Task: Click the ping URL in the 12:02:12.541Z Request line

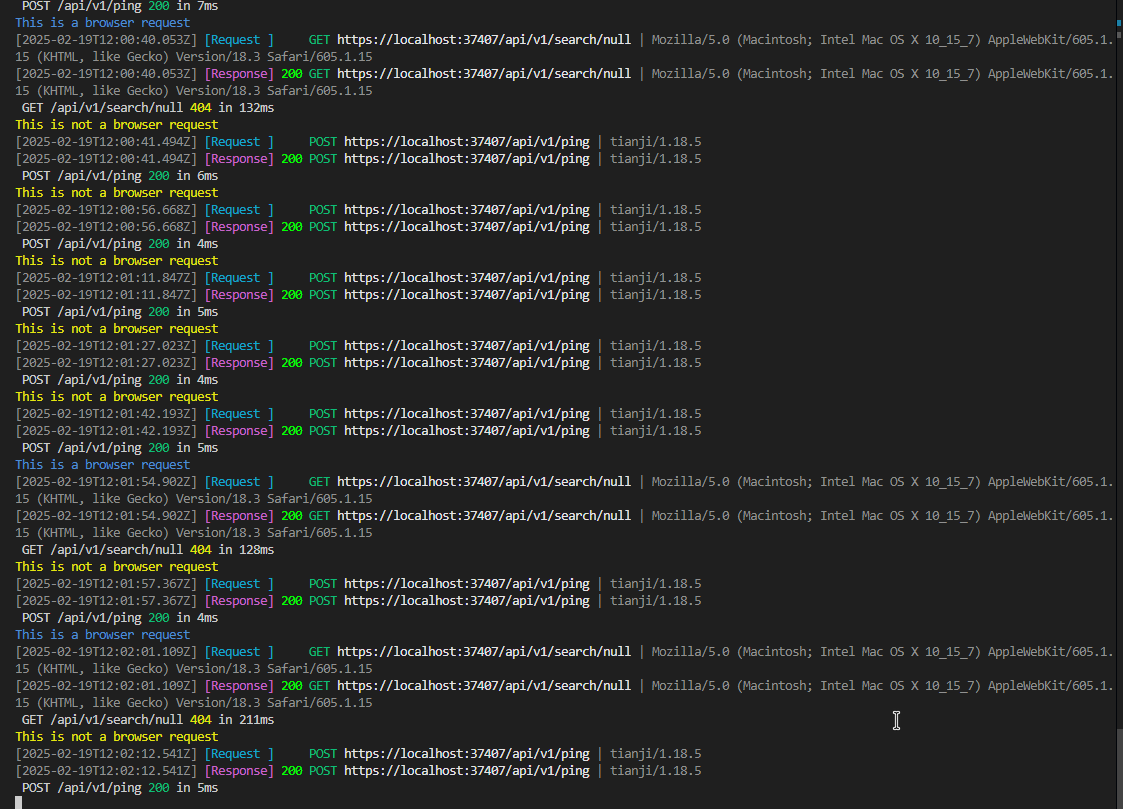Action: click(x=467, y=754)
